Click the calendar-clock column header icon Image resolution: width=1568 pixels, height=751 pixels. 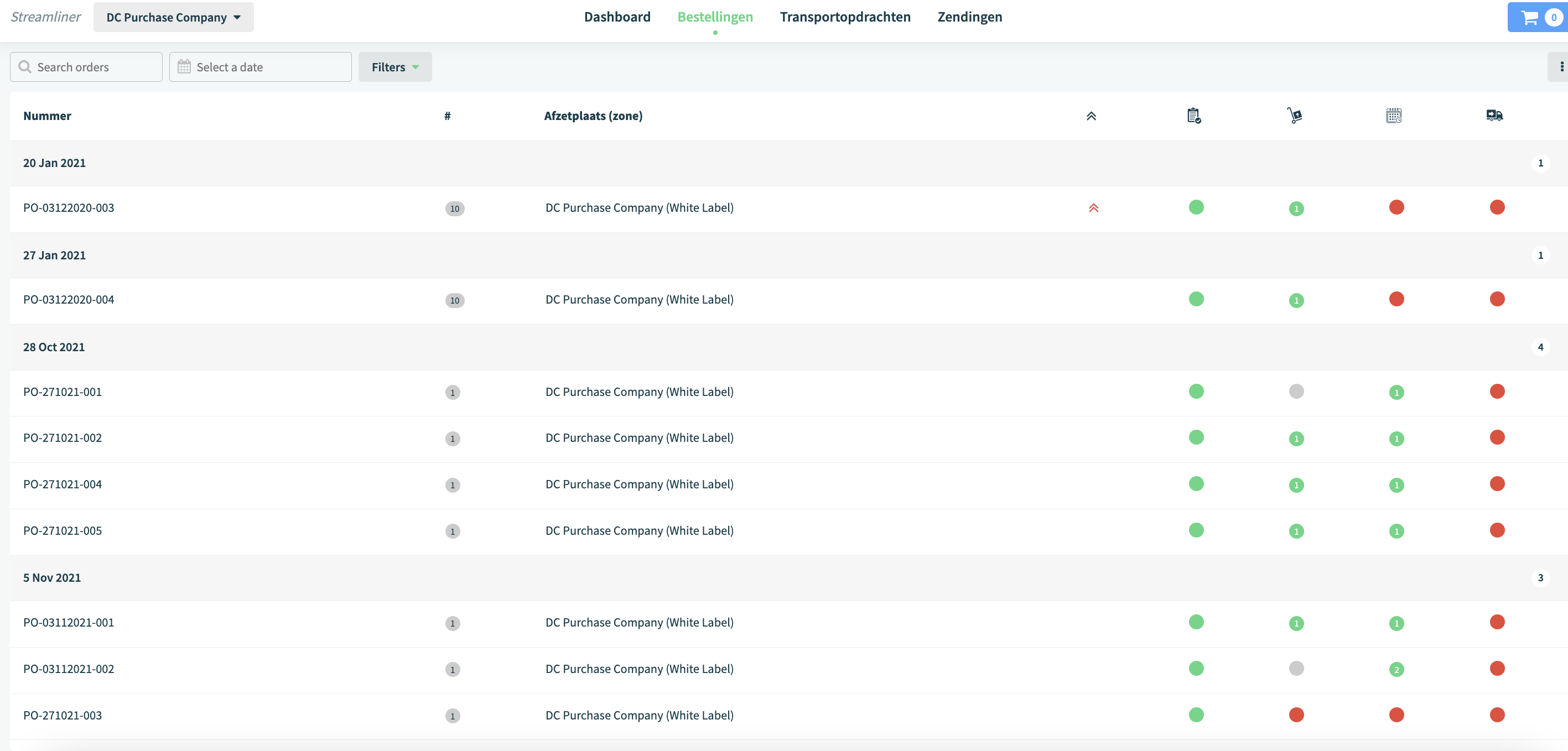tap(1394, 116)
